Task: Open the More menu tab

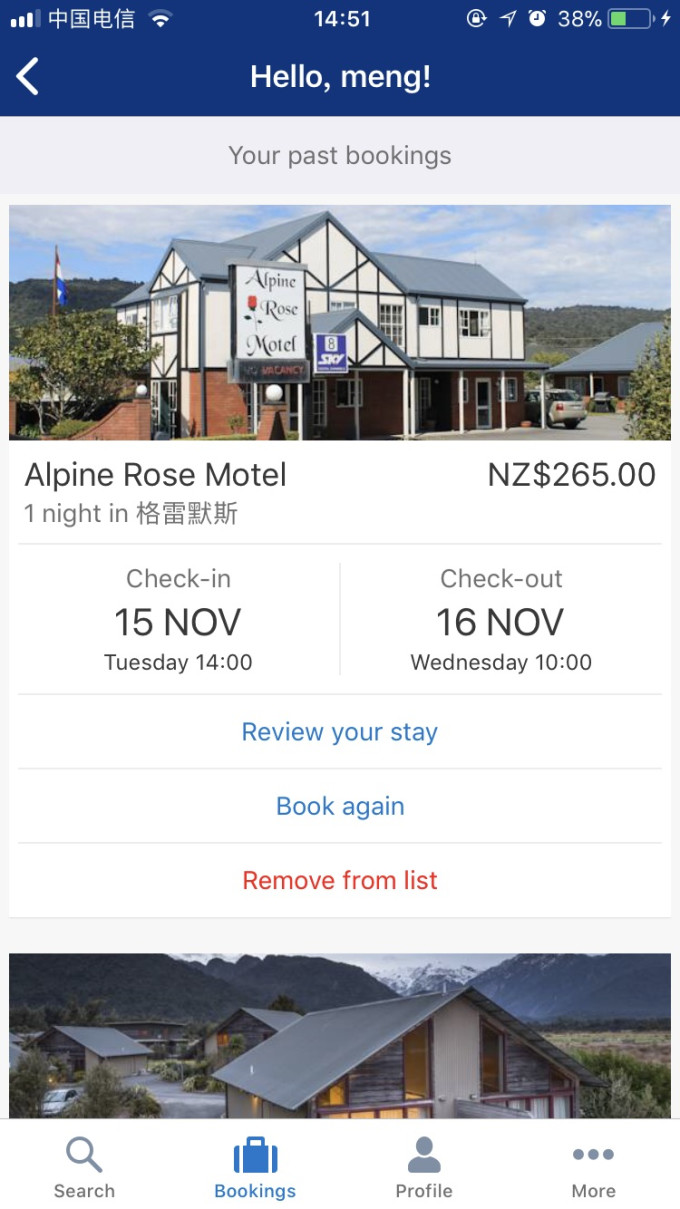Action: 593,1167
